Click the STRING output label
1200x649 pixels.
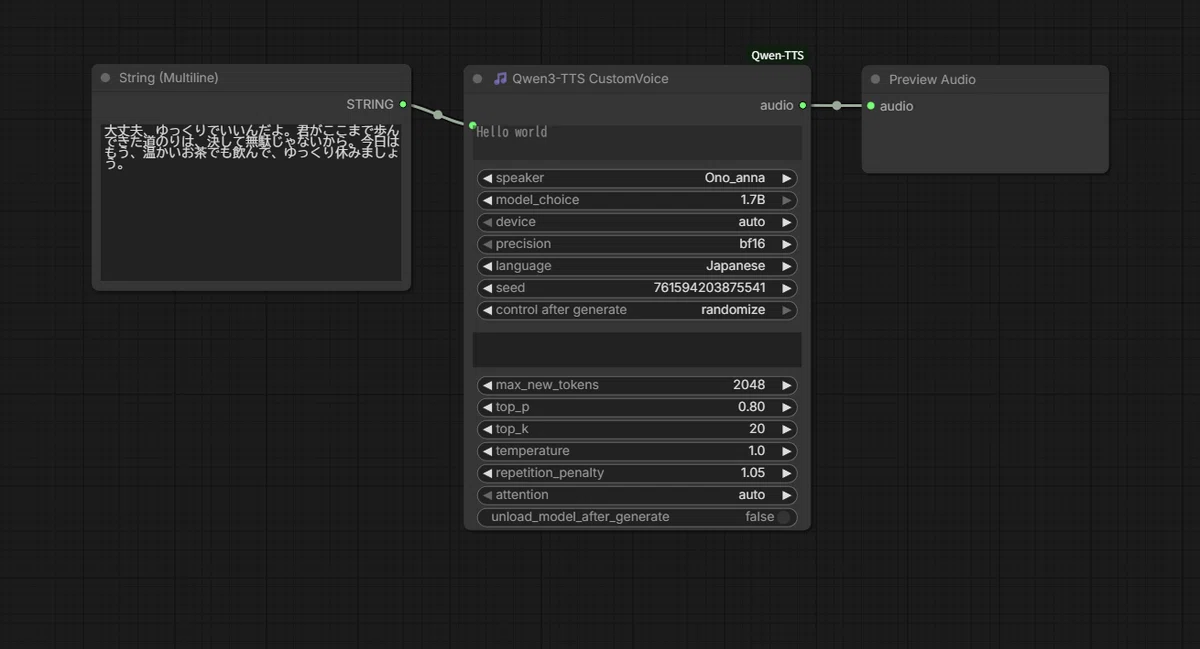click(370, 104)
